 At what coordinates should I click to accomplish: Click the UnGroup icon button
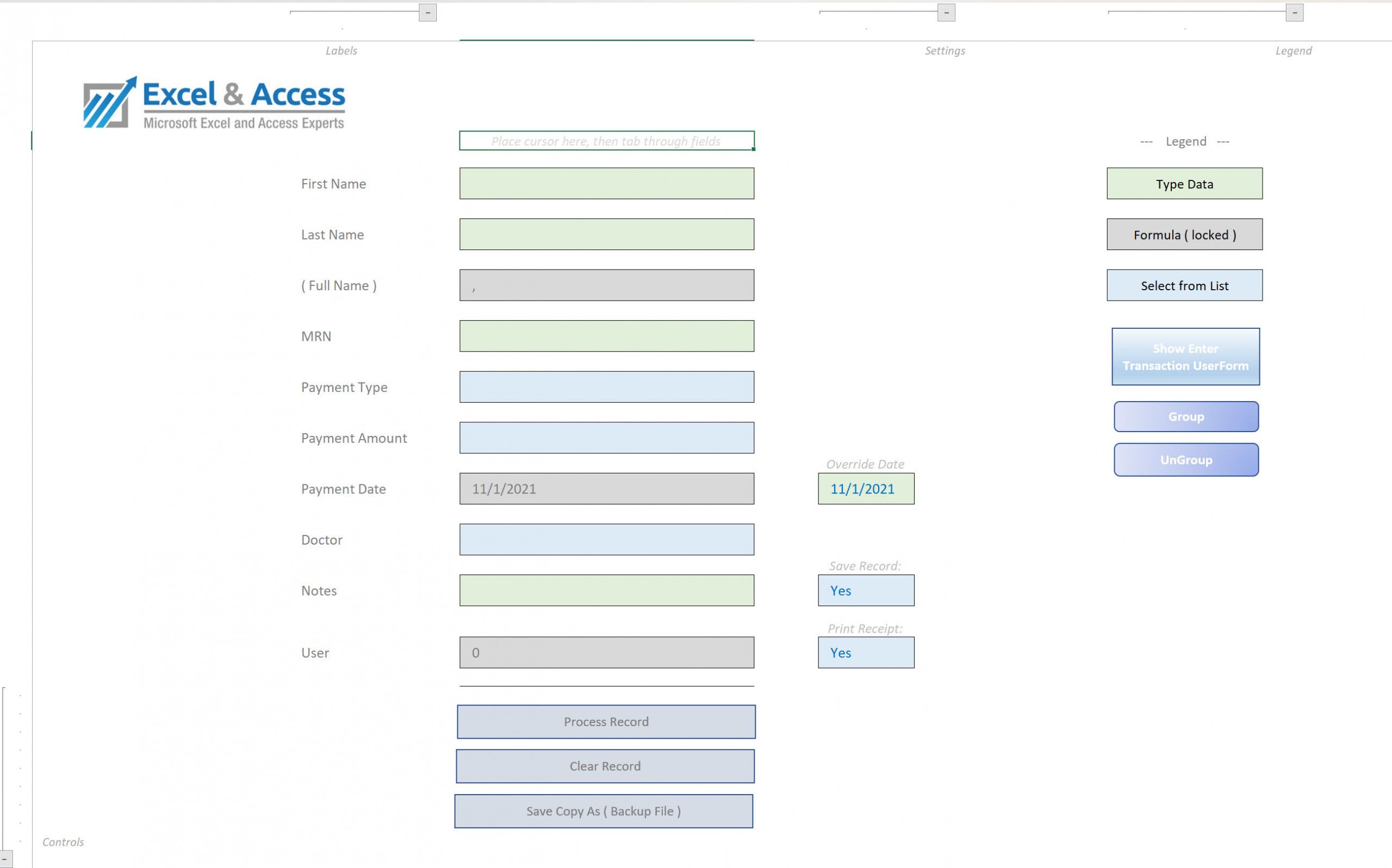tap(1186, 459)
